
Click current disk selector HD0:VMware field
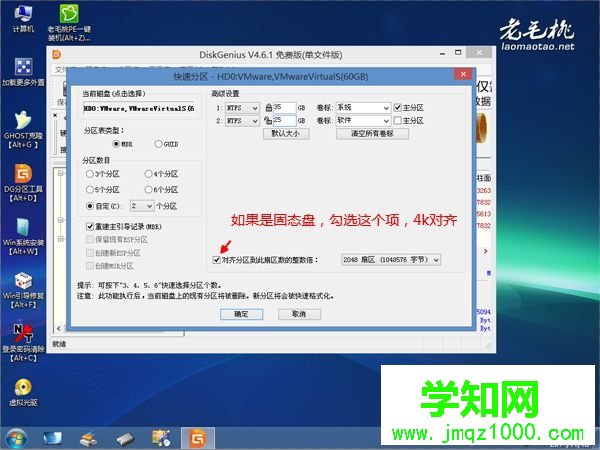(x=140, y=109)
